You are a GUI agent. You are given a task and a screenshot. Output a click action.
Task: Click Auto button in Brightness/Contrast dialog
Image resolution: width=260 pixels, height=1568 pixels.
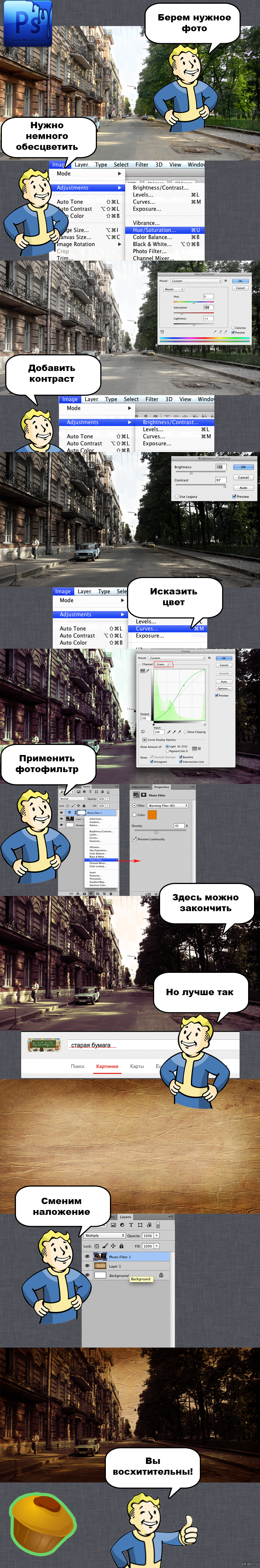[x=244, y=488]
